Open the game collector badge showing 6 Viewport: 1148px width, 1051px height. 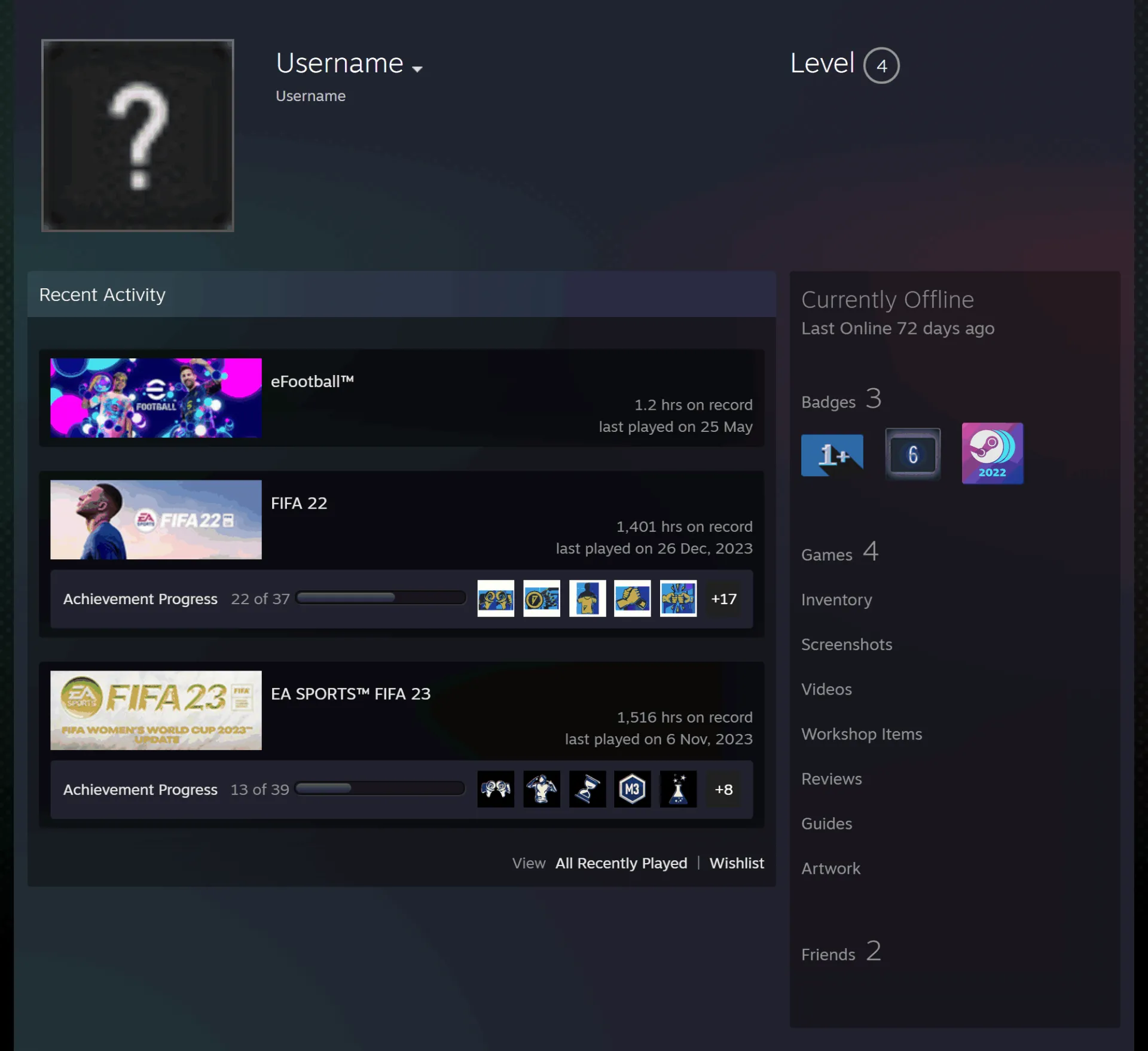pos(912,454)
